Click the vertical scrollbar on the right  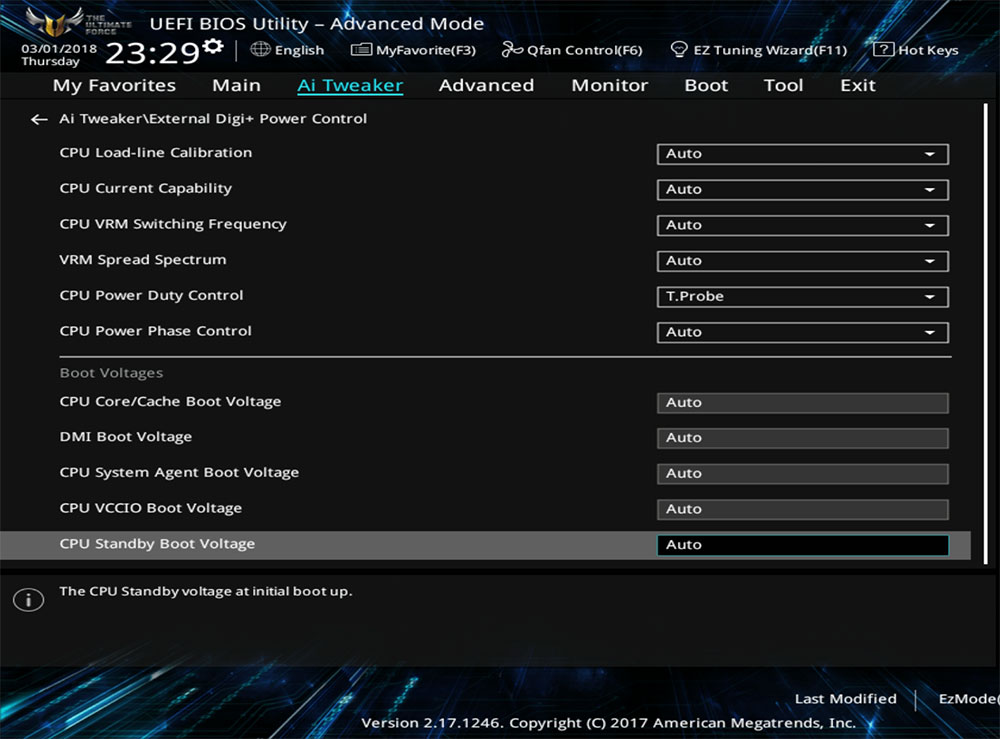pos(985,334)
